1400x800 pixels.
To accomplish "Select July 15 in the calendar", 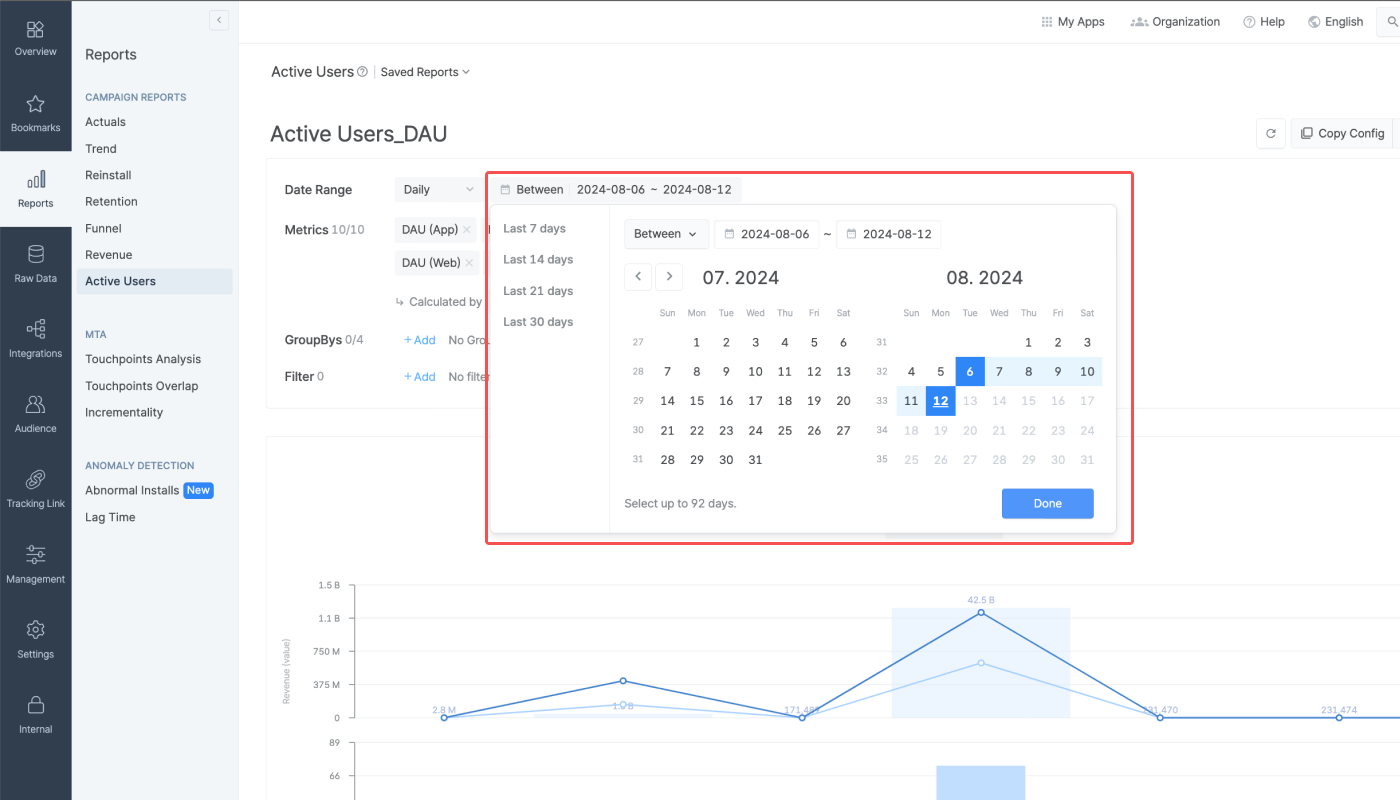I will (697, 401).
